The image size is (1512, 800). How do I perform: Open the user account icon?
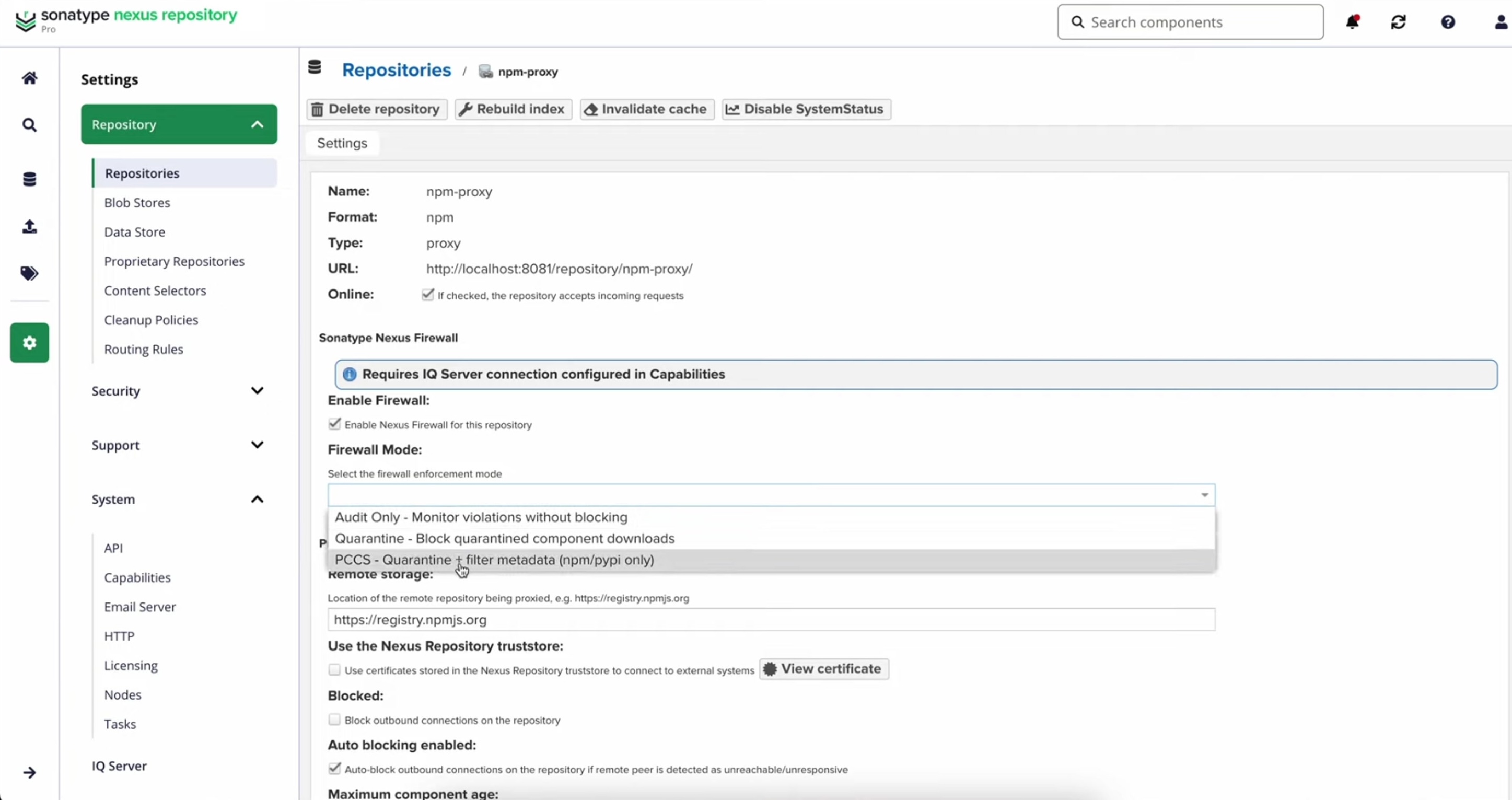pyautogui.click(x=1501, y=22)
